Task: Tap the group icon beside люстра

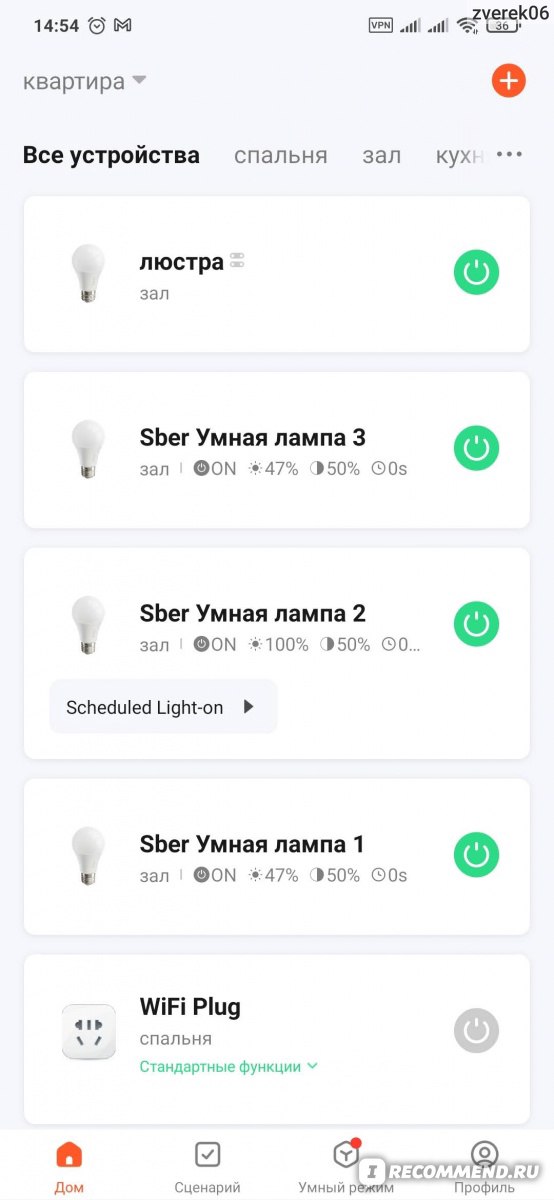Action: (x=237, y=261)
